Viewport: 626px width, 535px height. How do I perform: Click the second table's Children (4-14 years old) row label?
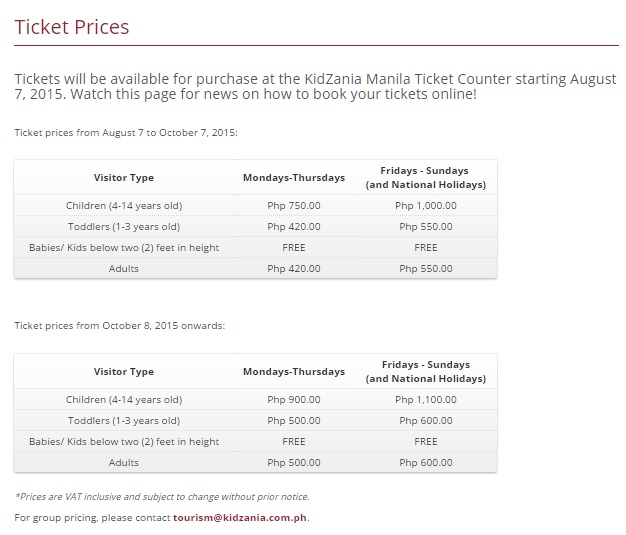click(x=124, y=400)
